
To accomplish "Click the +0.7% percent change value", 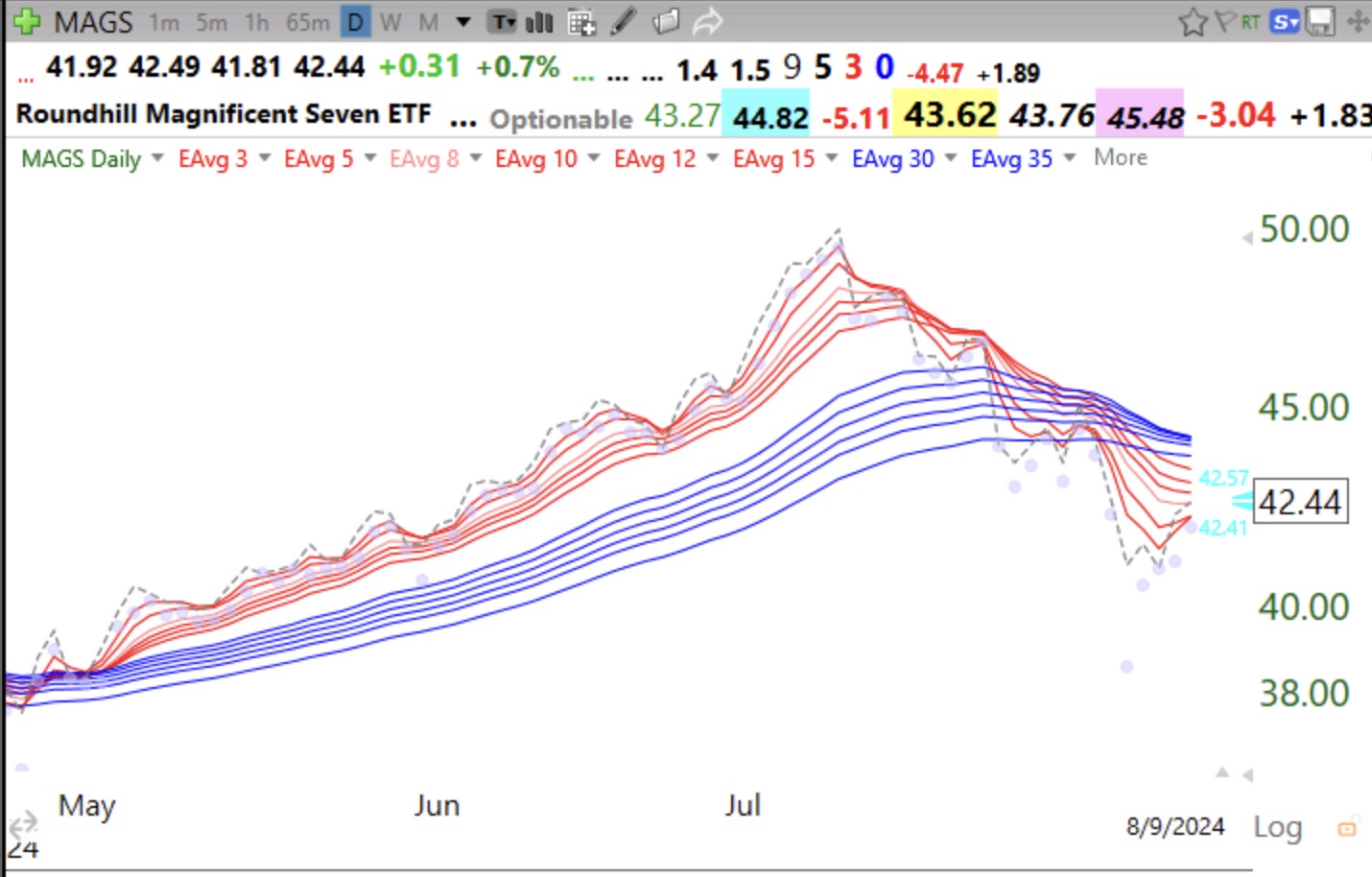I will click(517, 66).
